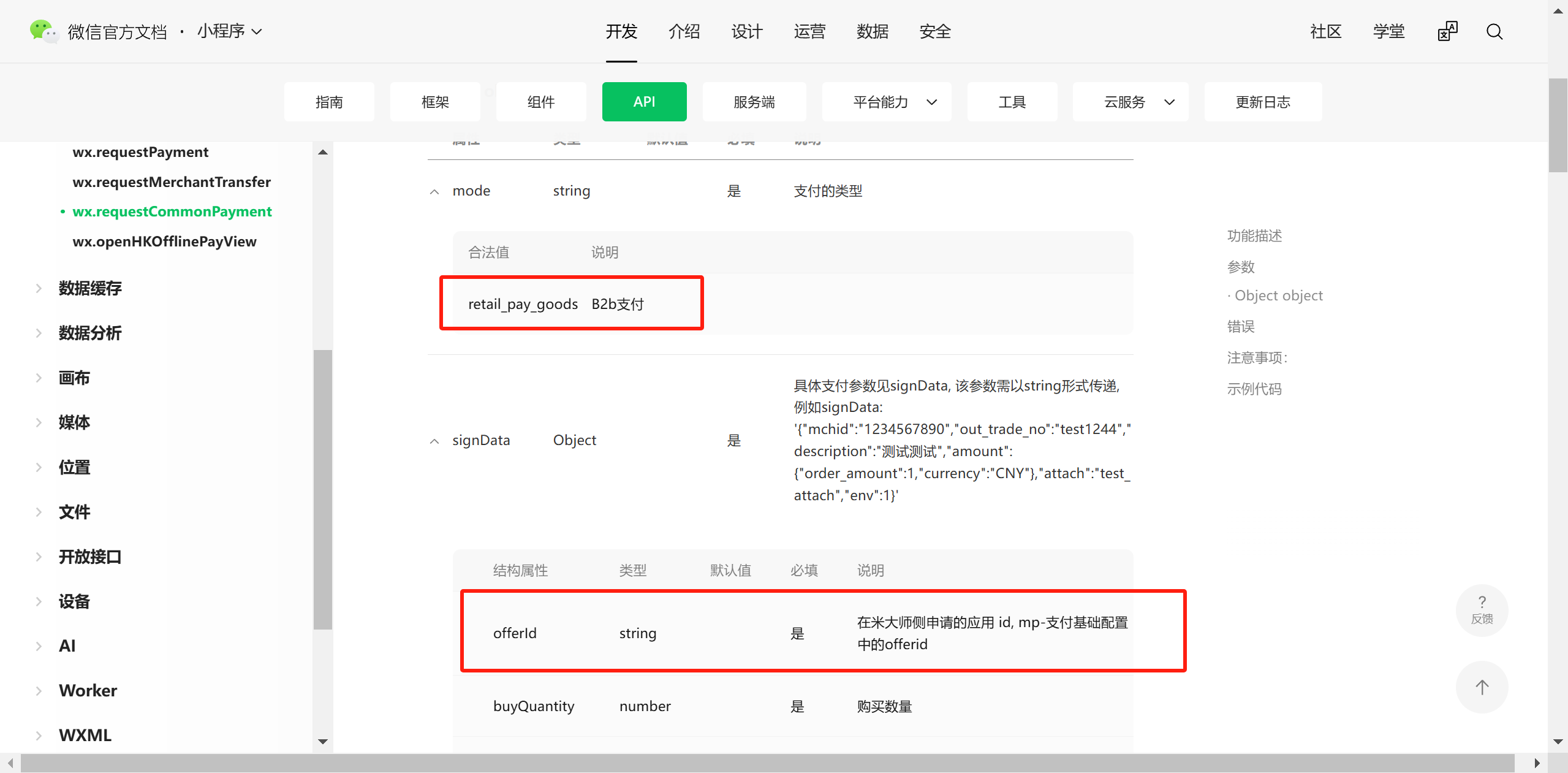Open the 小程序 dropdown
This screenshot has height=773, width=1568.
point(230,31)
